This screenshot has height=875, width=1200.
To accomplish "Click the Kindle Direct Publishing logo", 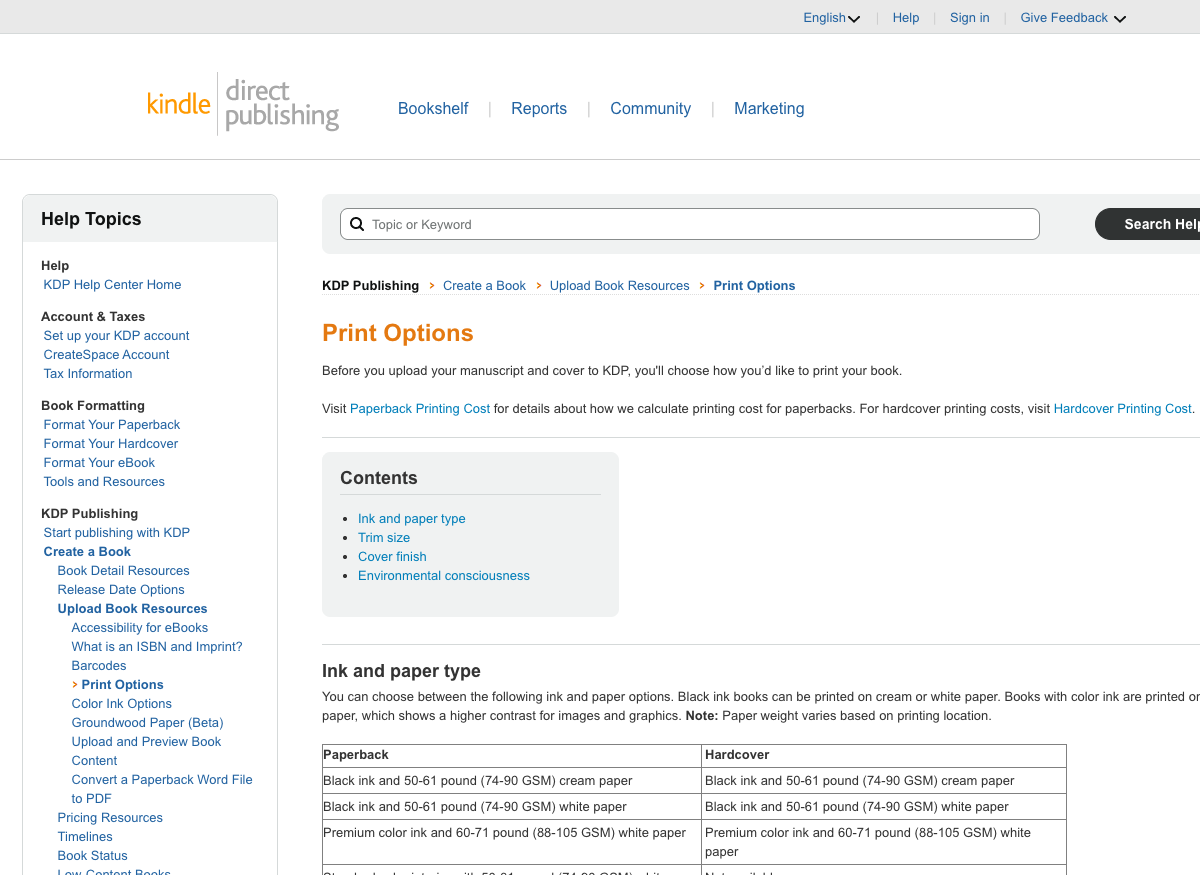I will point(243,105).
